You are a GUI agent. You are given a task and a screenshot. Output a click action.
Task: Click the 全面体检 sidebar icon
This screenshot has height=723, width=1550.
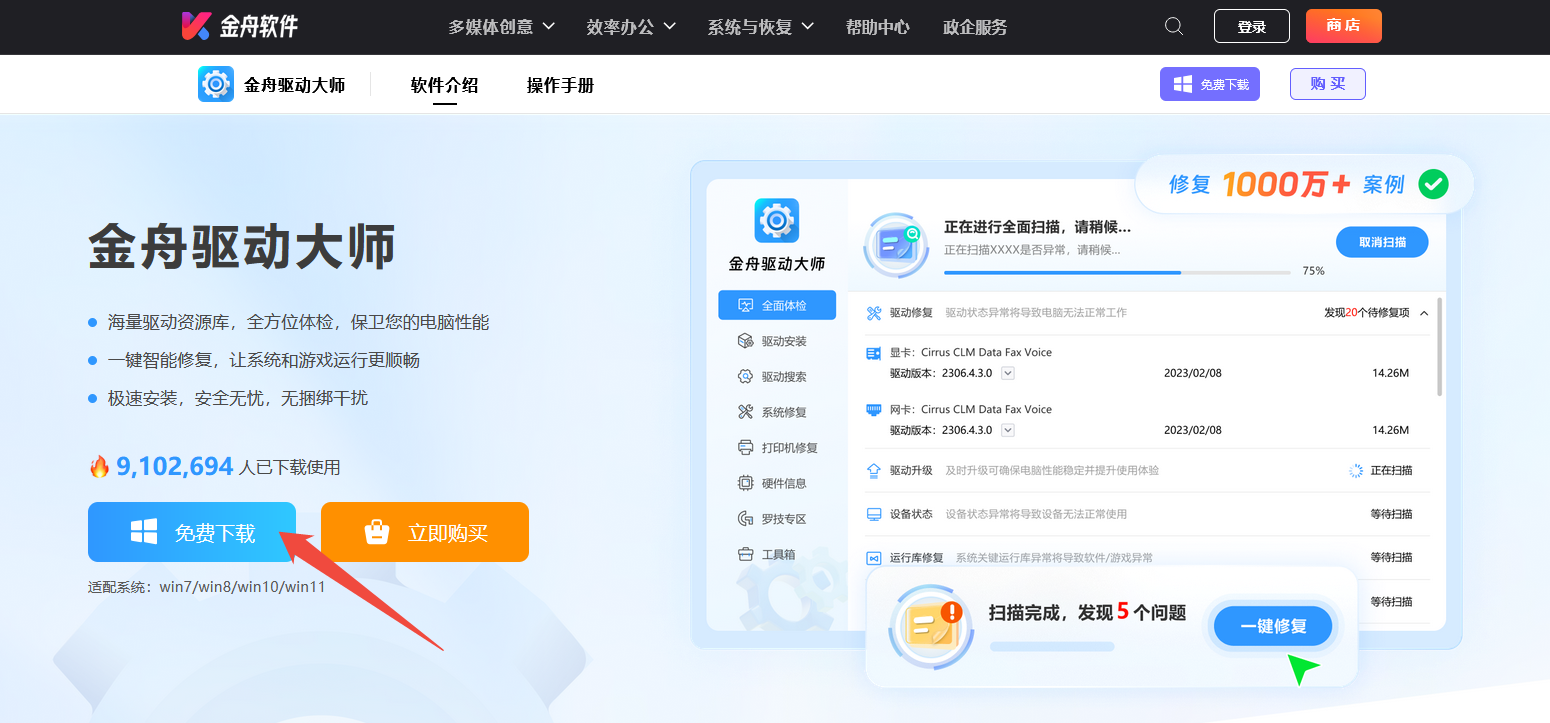[745, 305]
